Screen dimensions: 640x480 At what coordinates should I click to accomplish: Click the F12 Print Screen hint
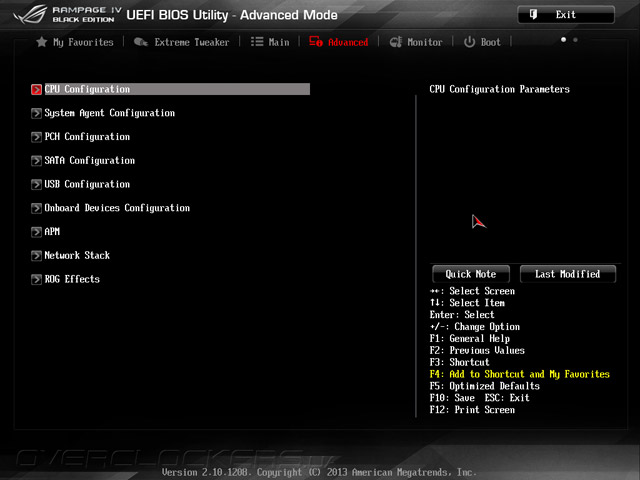pos(472,410)
